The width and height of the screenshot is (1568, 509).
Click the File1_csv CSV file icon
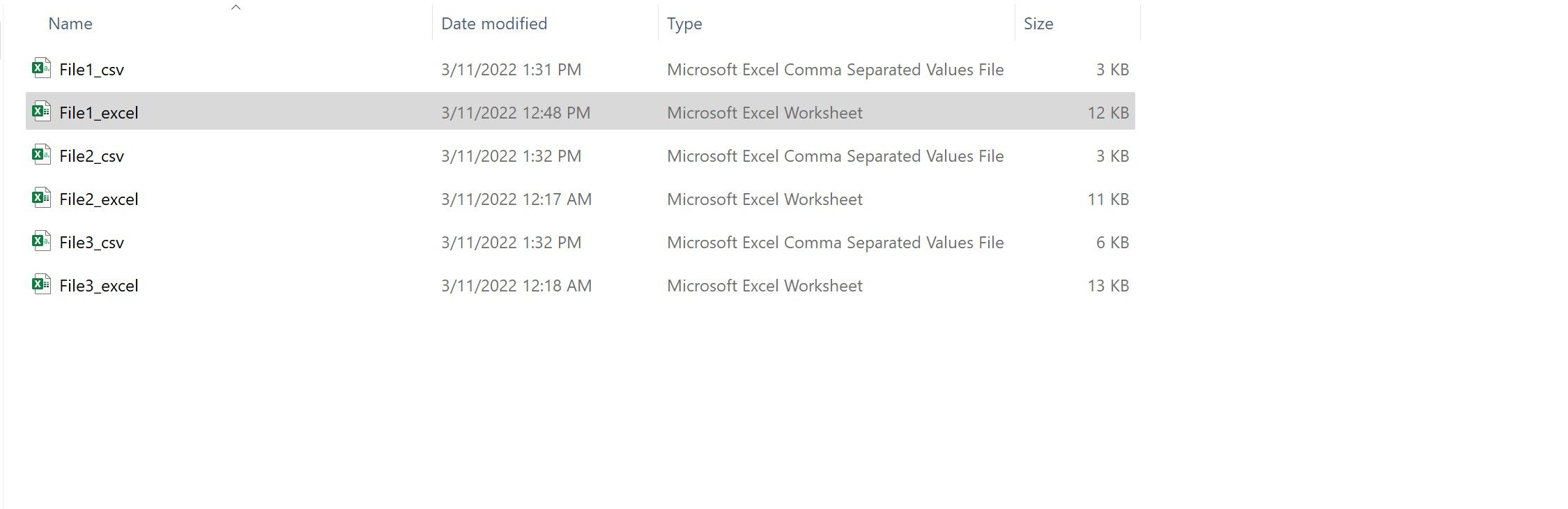point(41,68)
